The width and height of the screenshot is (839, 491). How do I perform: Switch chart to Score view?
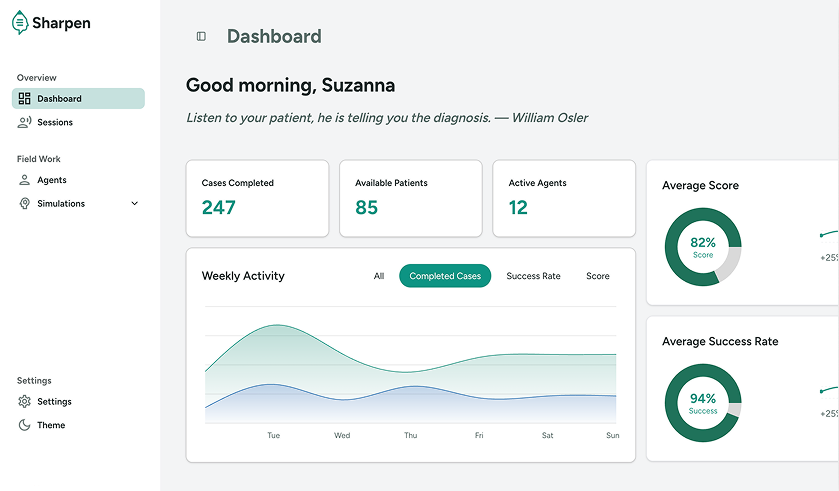click(598, 276)
